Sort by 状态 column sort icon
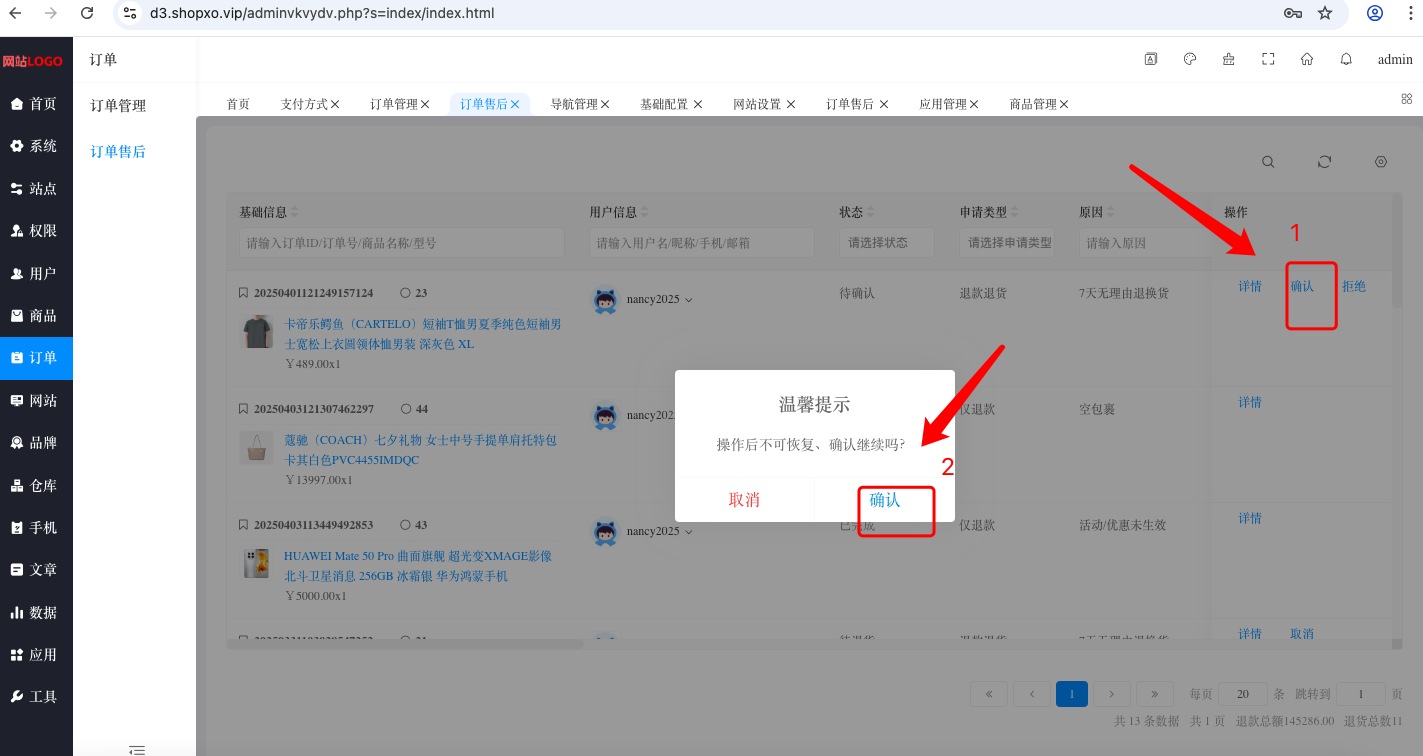Viewport: 1423px width, 756px height. tap(870, 212)
